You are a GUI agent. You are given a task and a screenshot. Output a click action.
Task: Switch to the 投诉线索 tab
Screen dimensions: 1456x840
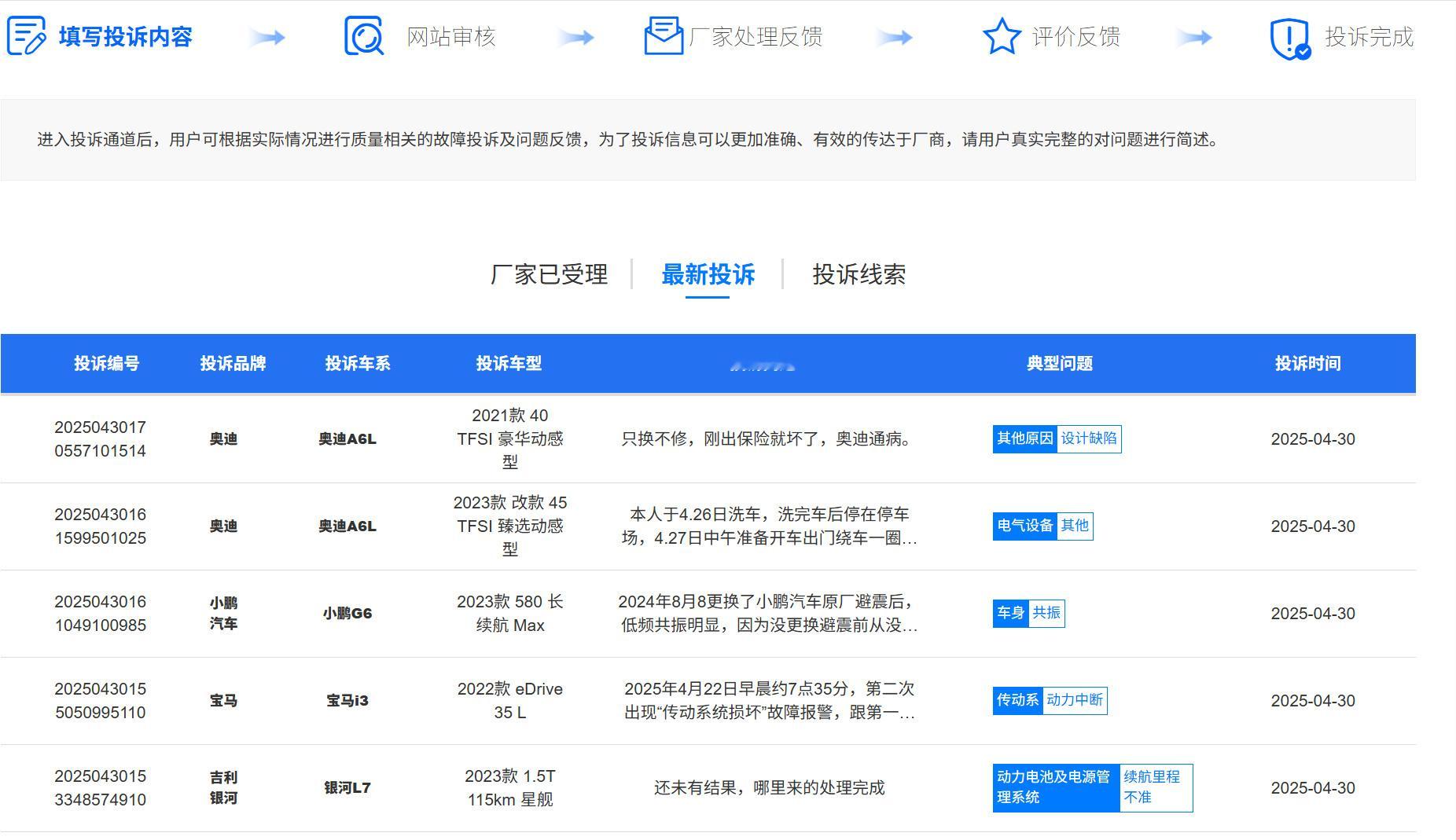[x=859, y=274]
